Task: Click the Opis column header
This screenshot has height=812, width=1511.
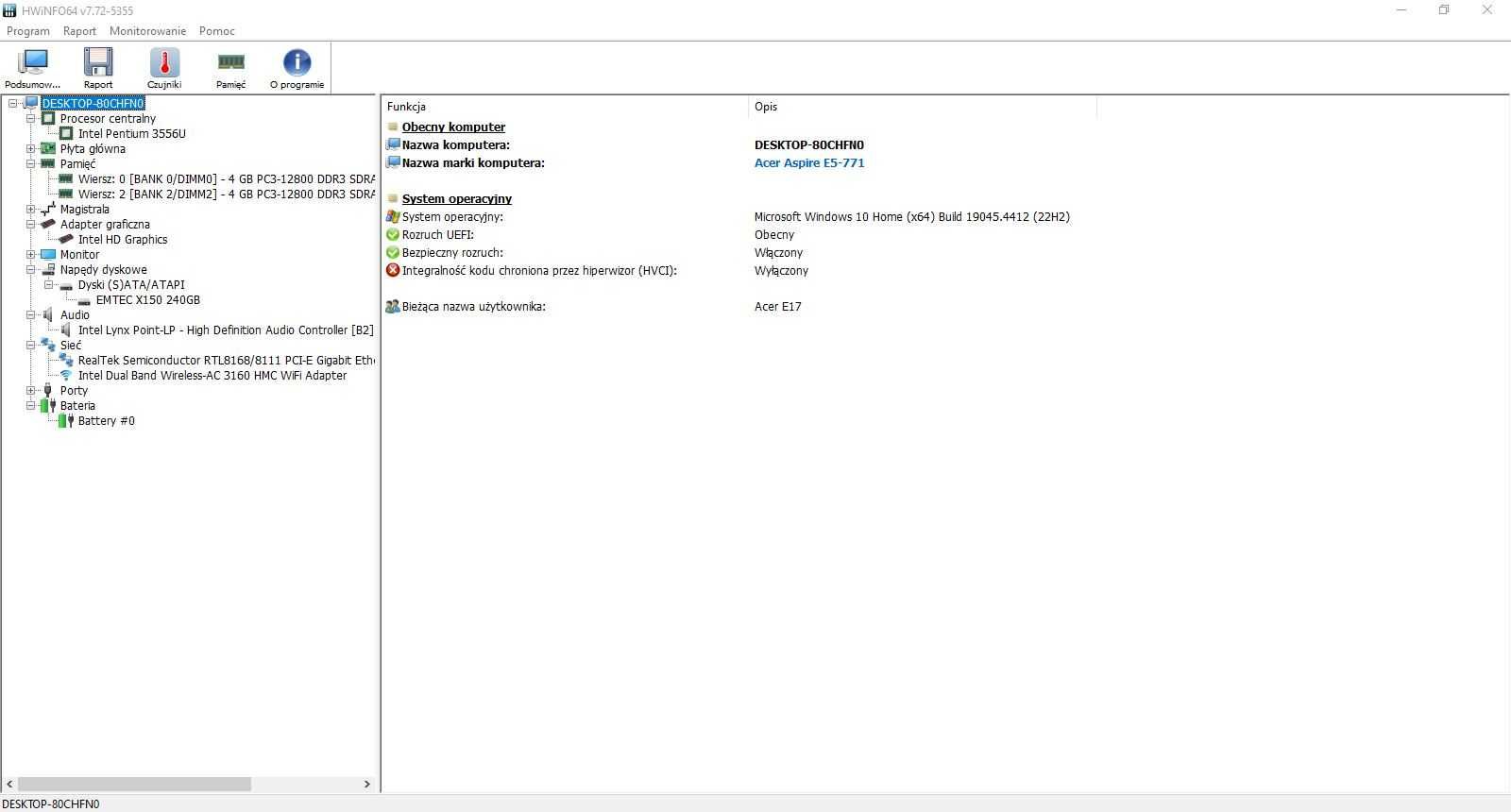Action: tap(923, 107)
